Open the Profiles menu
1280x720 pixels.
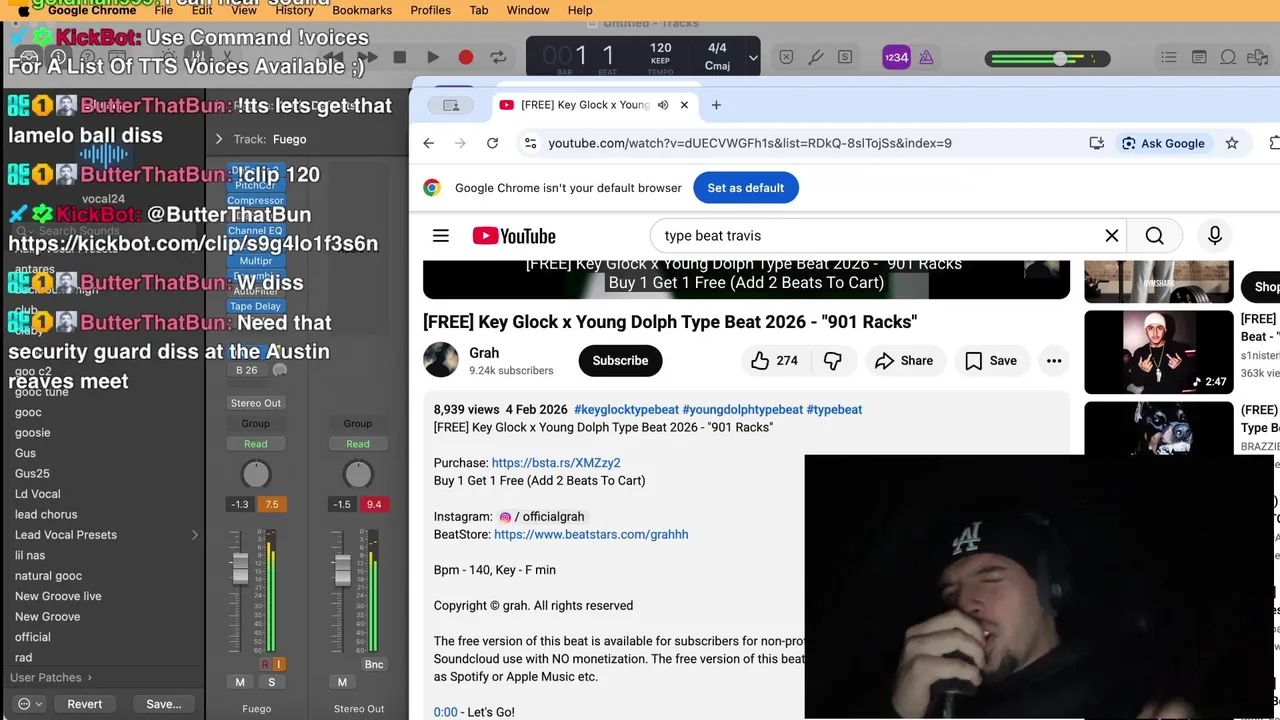pyautogui.click(x=430, y=10)
